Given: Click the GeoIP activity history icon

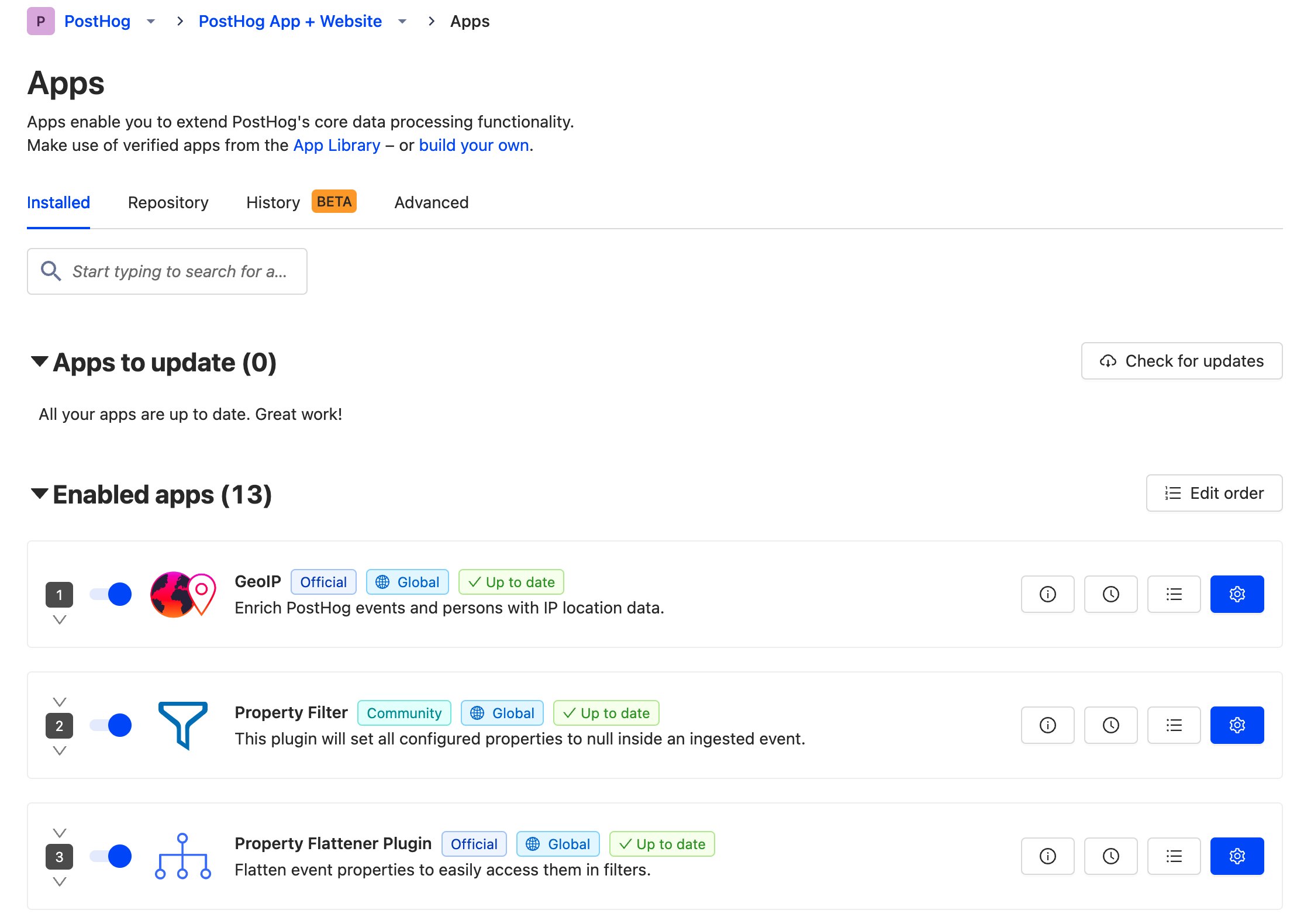Looking at the screenshot, I should [1111, 593].
